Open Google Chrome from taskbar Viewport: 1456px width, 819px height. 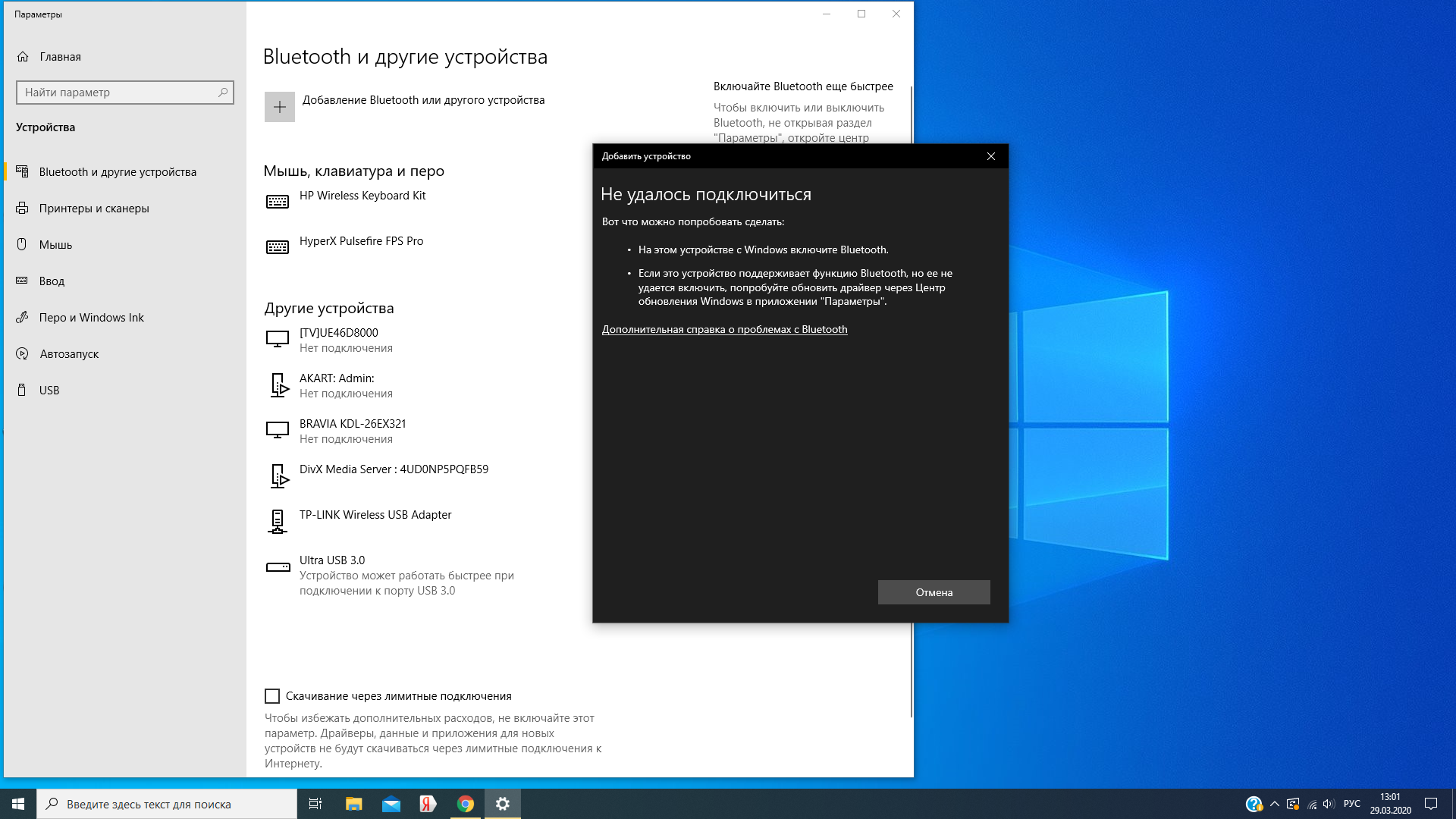pos(465,804)
